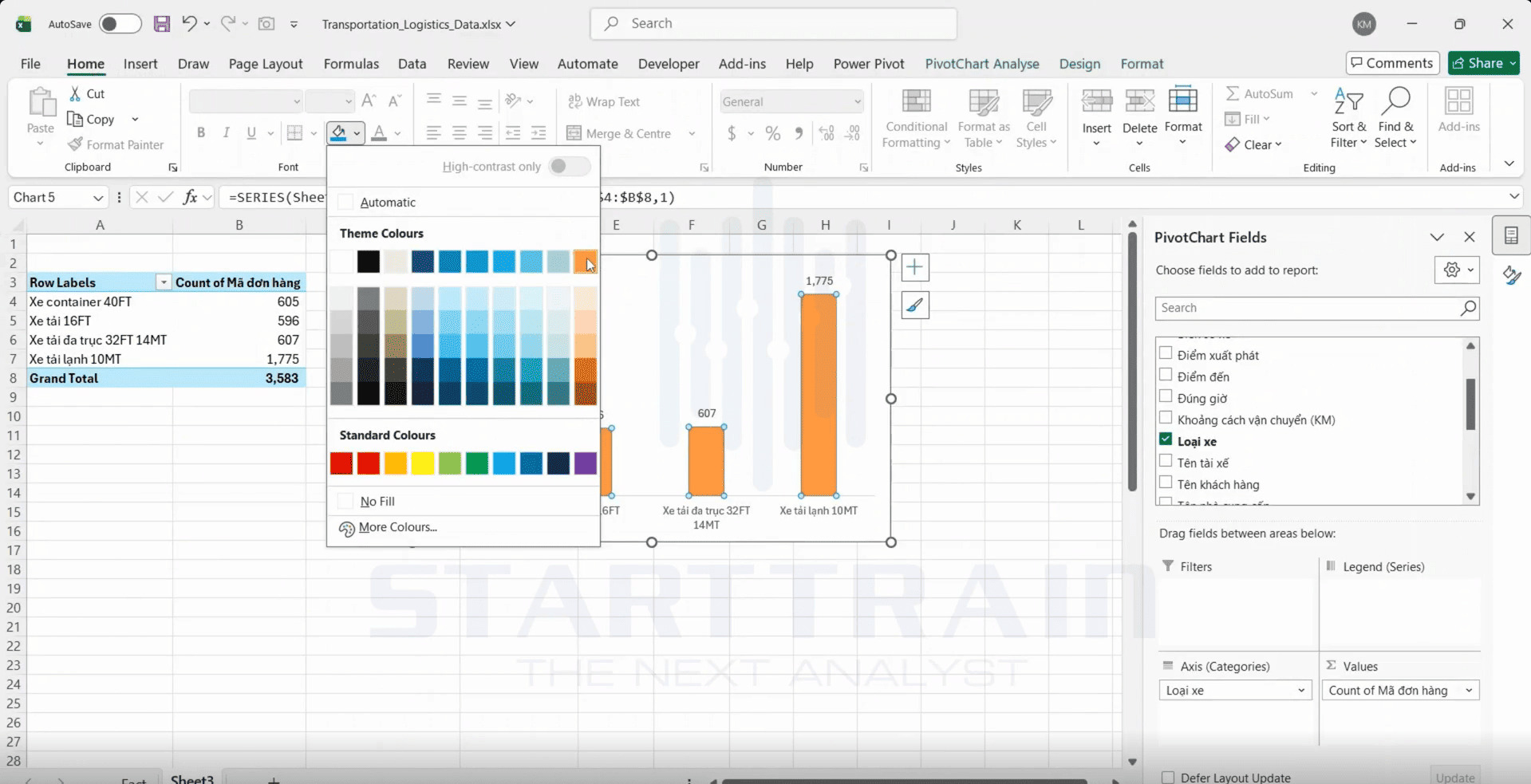
Task: Open Loại xe axis field dropdown
Action: (x=1301, y=691)
